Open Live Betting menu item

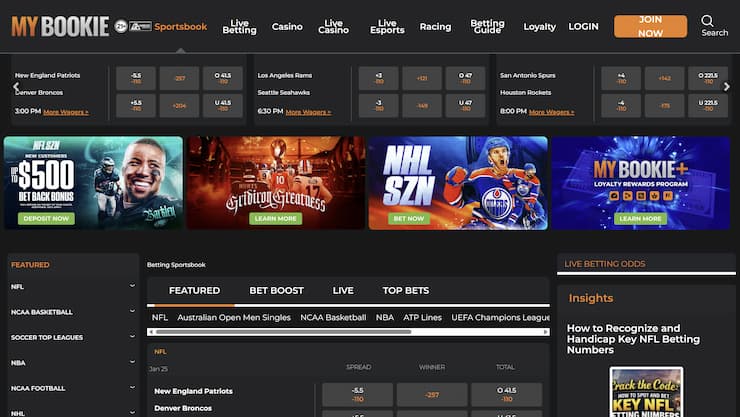pyautogui.click(x=239, y=26)
